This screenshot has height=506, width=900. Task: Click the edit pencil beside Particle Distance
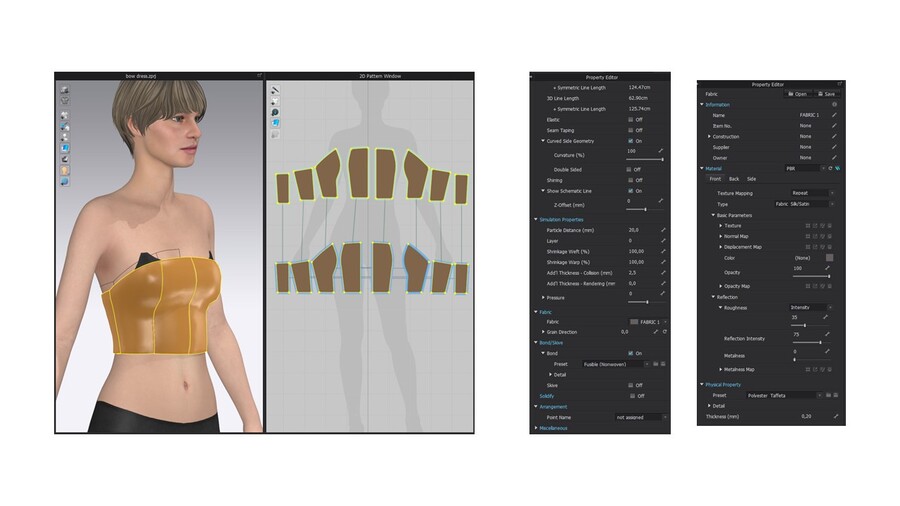coord(663,230)
